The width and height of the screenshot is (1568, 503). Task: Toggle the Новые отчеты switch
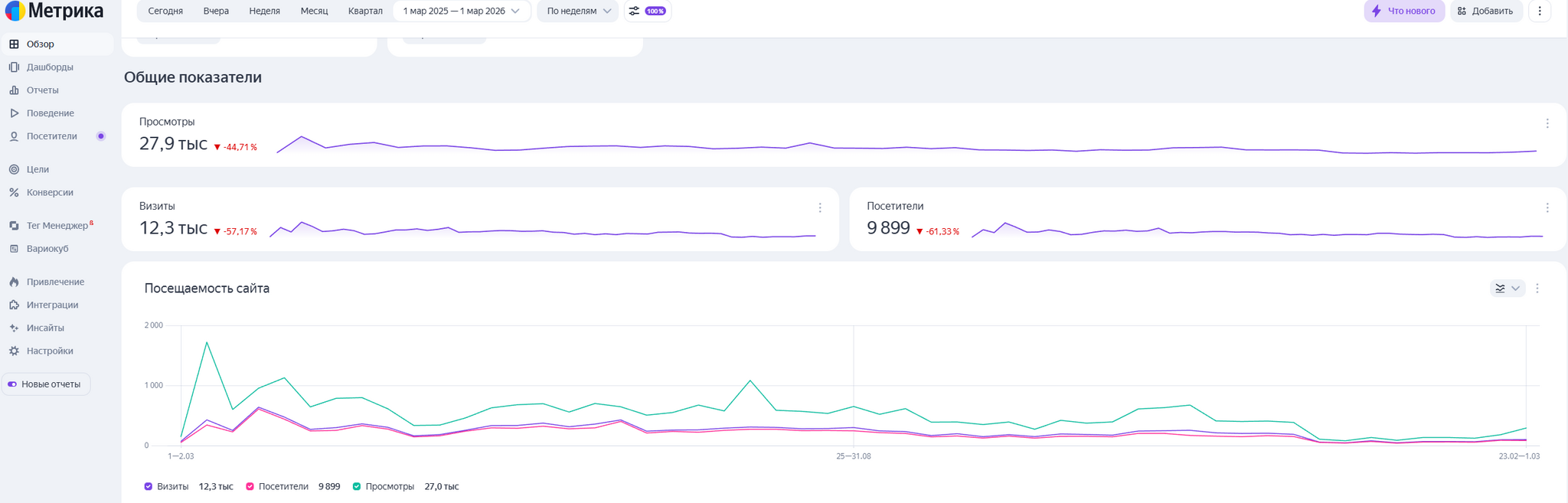click(x=12, y=384)
